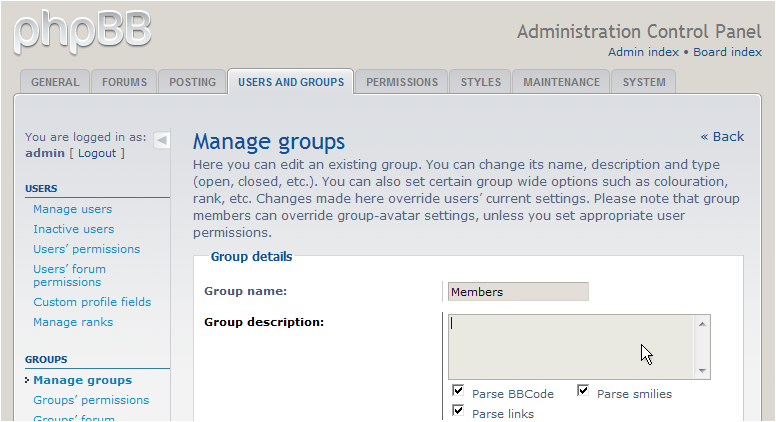Collapse the sidebar with arrow icon
This screenshot has width=776, height=422.
pyautogui.click(x=161, y=140)
